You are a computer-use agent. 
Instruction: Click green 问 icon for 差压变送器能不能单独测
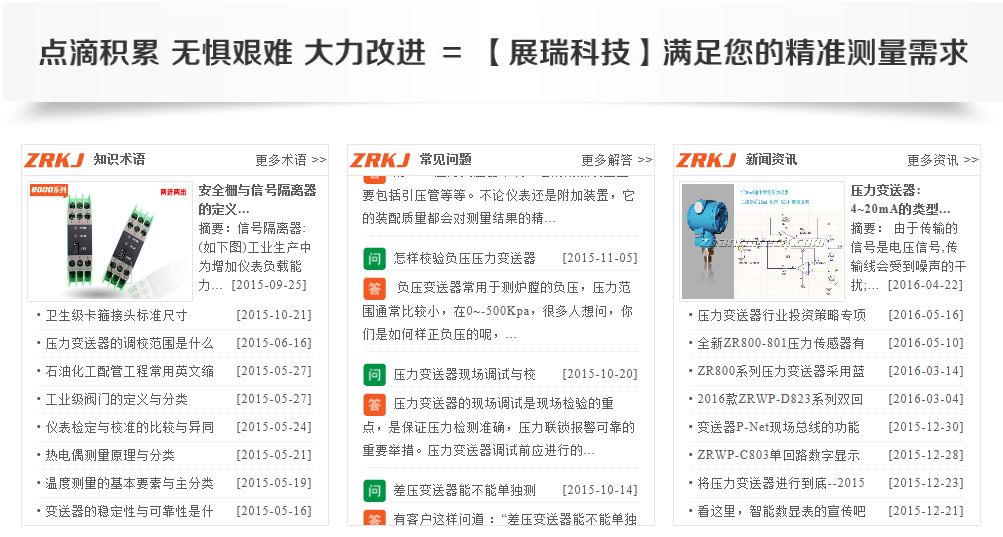click(x=374, y=491)
